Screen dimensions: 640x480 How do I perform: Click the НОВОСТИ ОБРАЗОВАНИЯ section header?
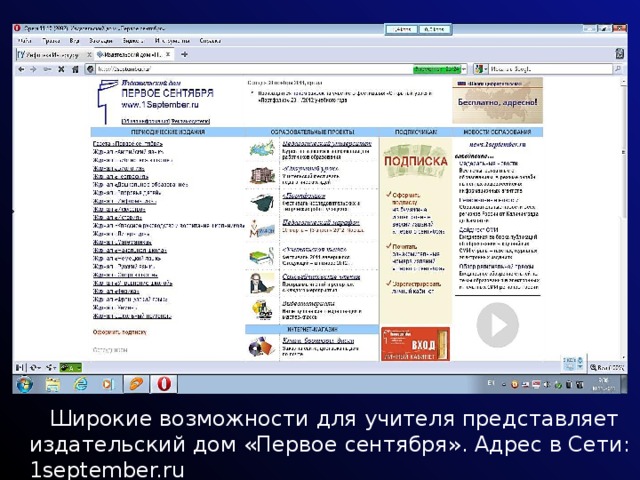click(497, 132)
